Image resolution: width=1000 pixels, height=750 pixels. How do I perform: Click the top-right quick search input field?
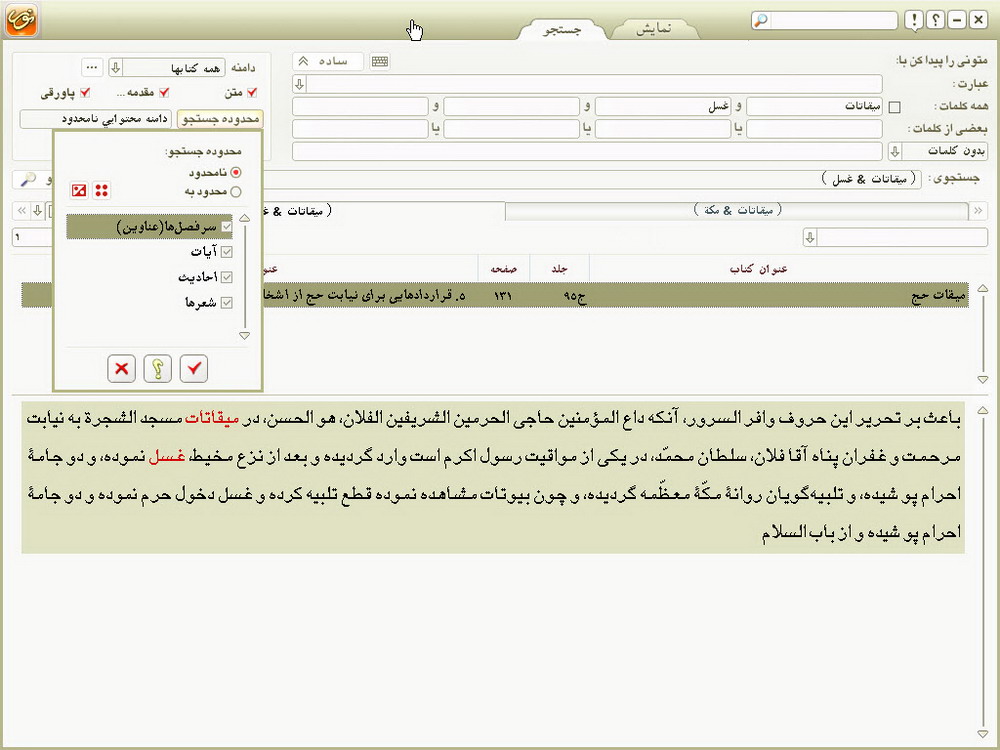coord(833,20)
